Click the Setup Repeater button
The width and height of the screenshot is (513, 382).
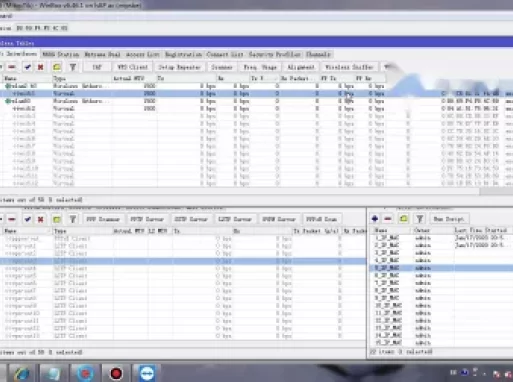coord(179,67)
